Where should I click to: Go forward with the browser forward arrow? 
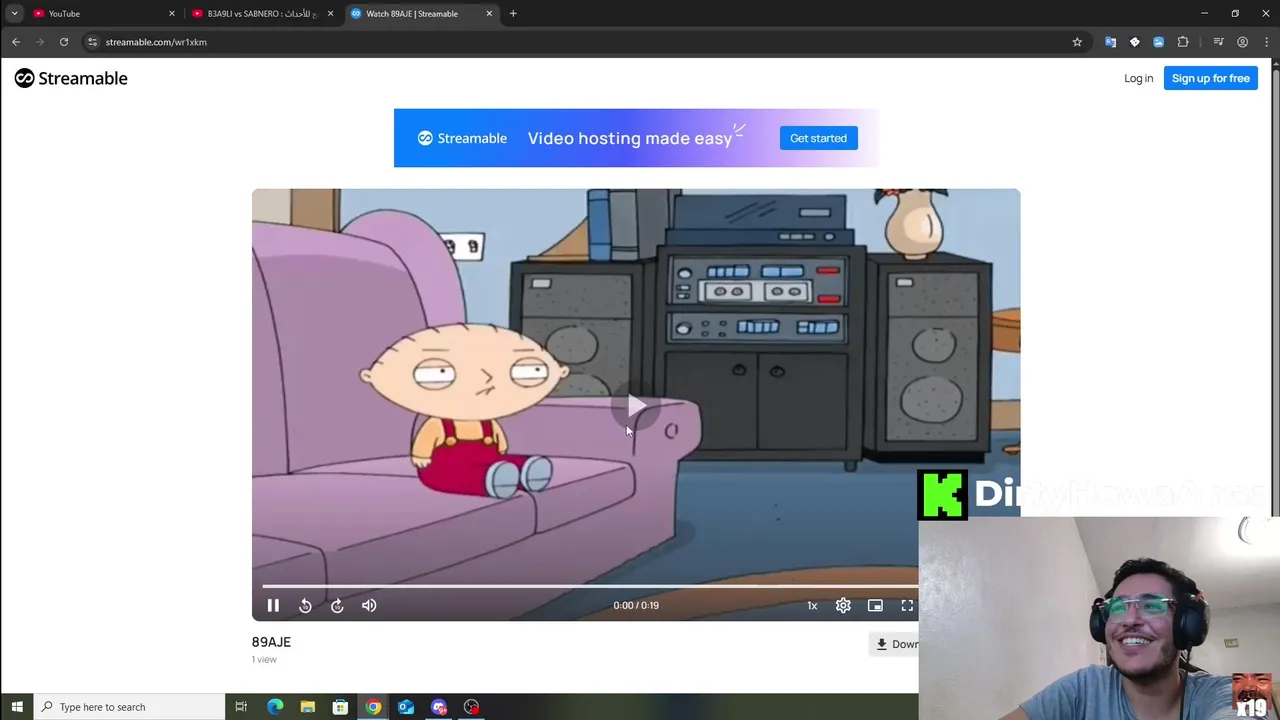(x=40, y=42)
